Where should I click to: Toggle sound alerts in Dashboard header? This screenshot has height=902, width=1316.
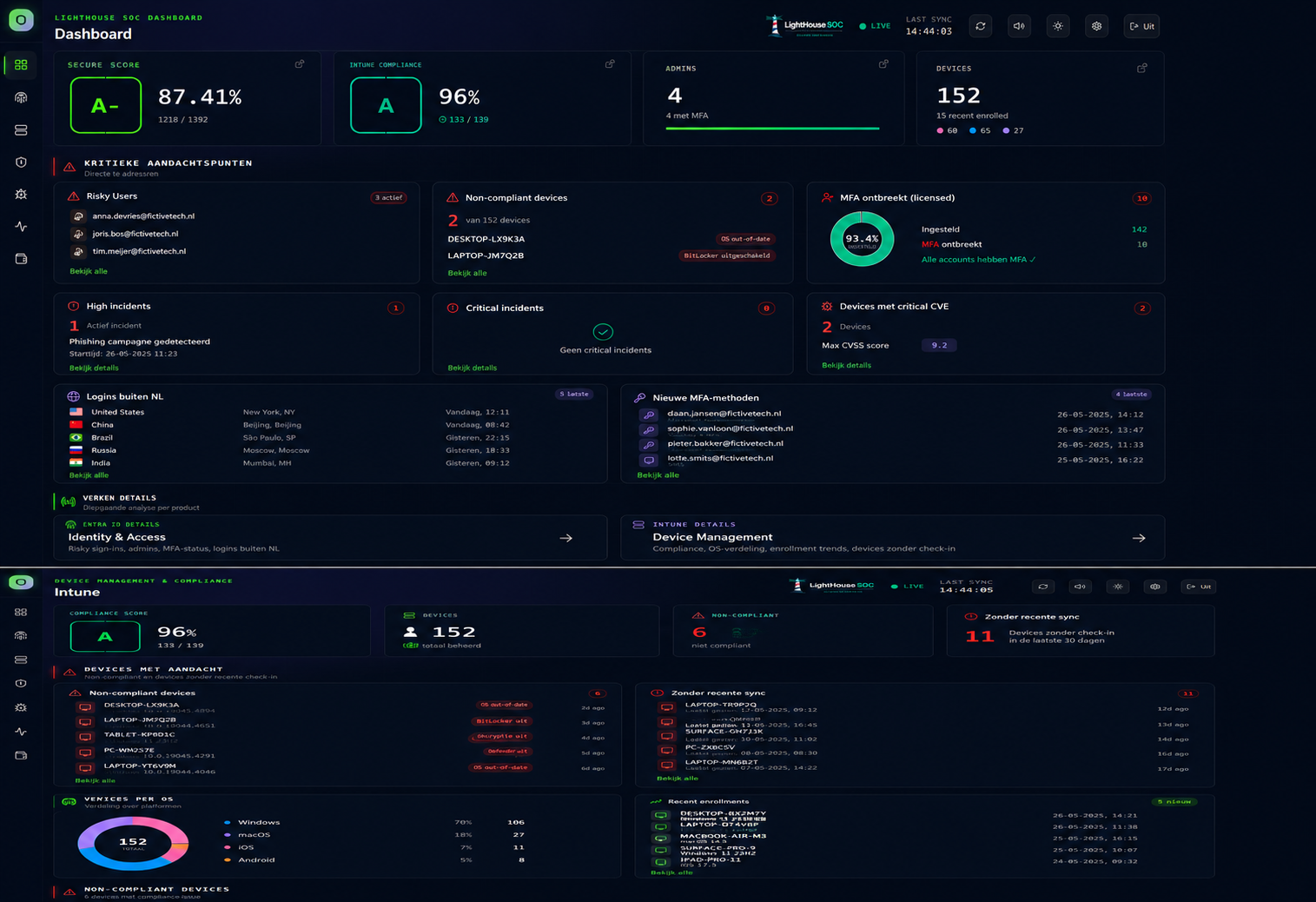tap(1019, 26)
